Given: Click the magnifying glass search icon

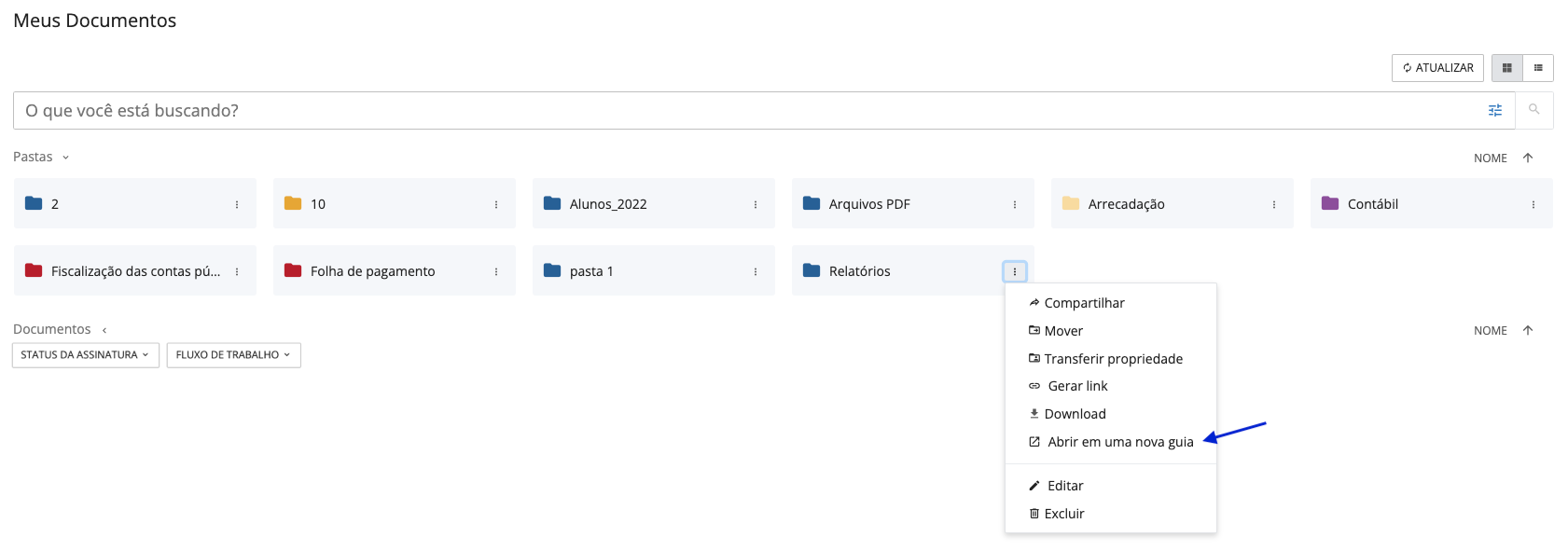Looking at the screenshot, I should point(1533,110).
